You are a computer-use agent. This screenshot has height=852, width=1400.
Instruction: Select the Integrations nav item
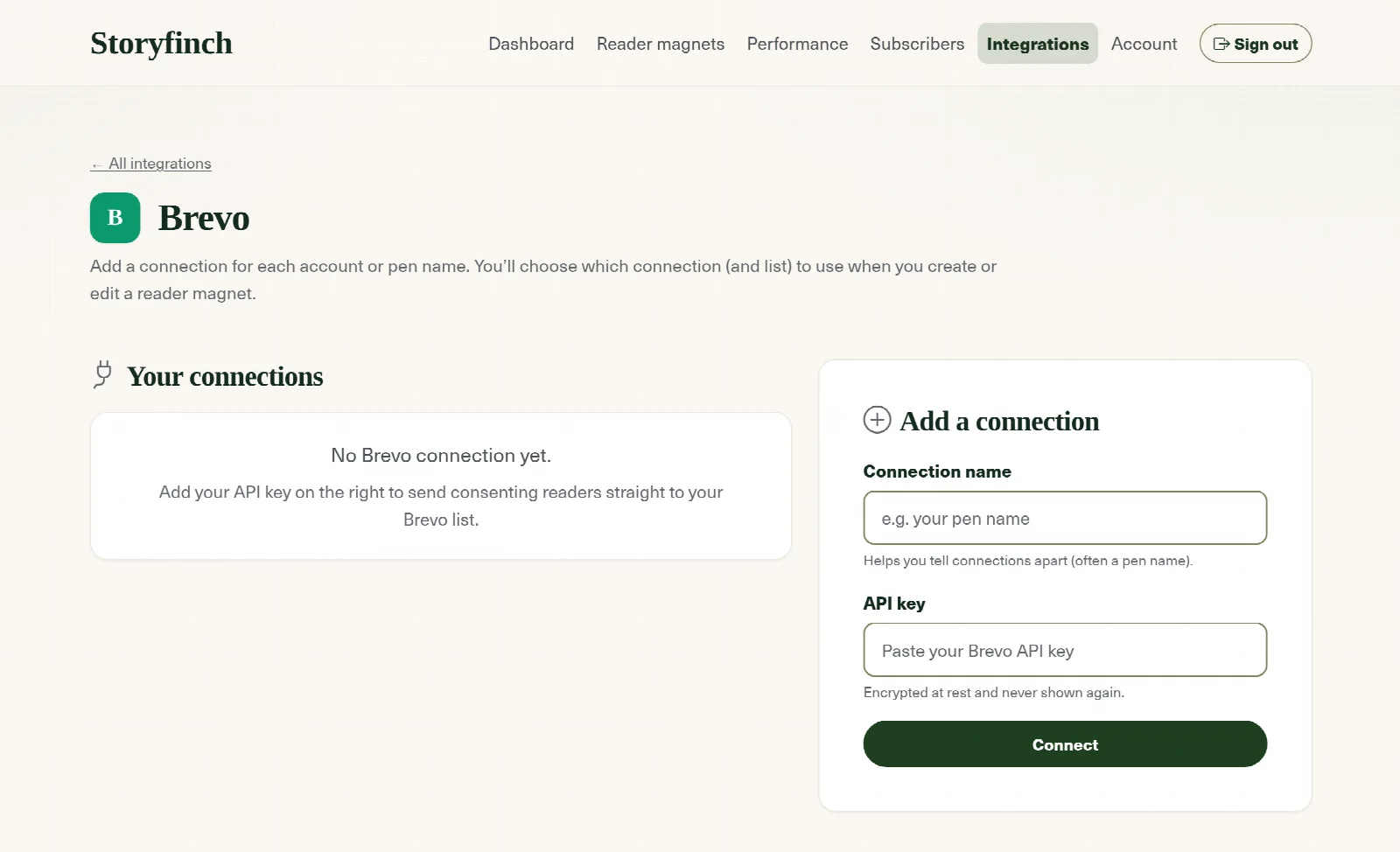pos(1038,44)
